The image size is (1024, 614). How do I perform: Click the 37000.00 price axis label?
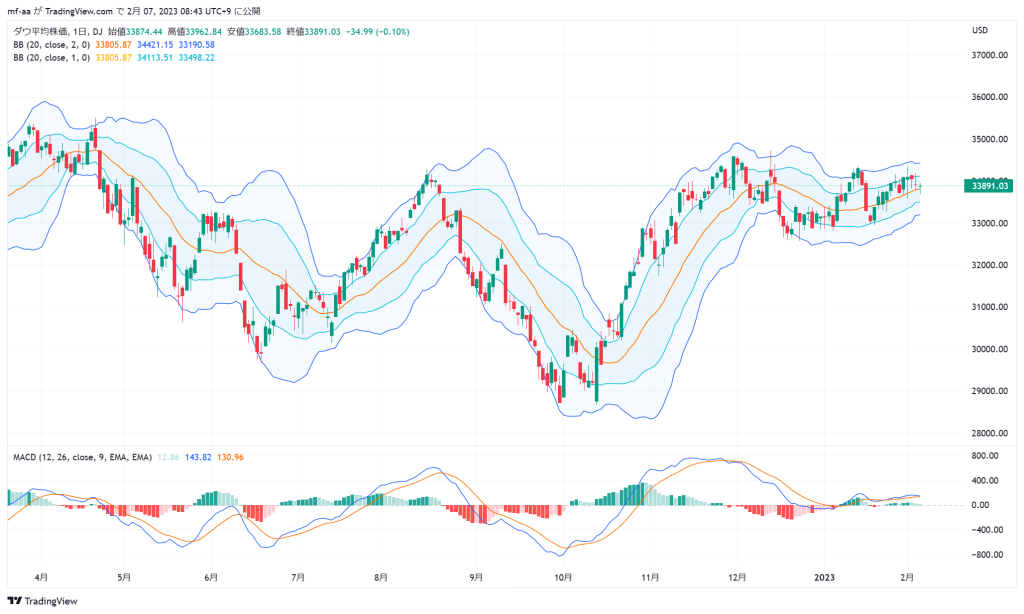[x=989, y=55]
